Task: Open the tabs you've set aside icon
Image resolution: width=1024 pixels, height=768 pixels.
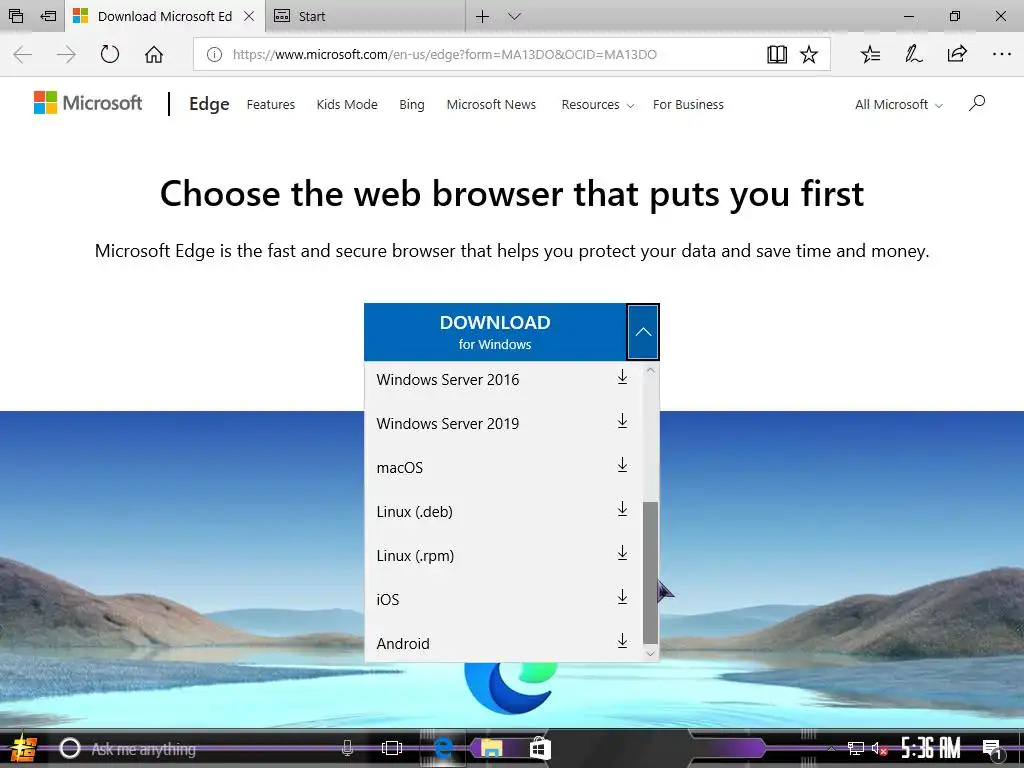Action: (x=16, y=16)
